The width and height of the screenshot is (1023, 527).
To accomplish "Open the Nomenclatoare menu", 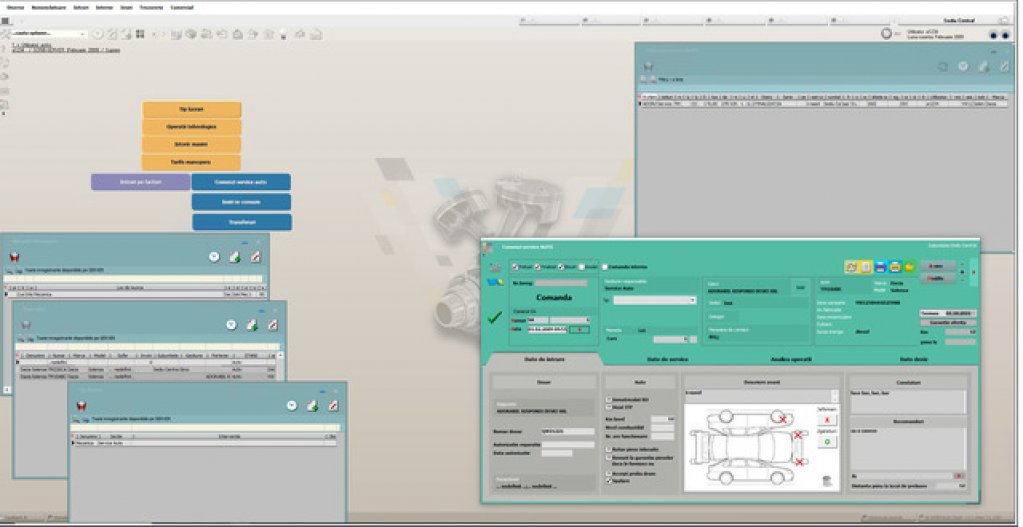I will pyautogui.click(x=50, y=7).
